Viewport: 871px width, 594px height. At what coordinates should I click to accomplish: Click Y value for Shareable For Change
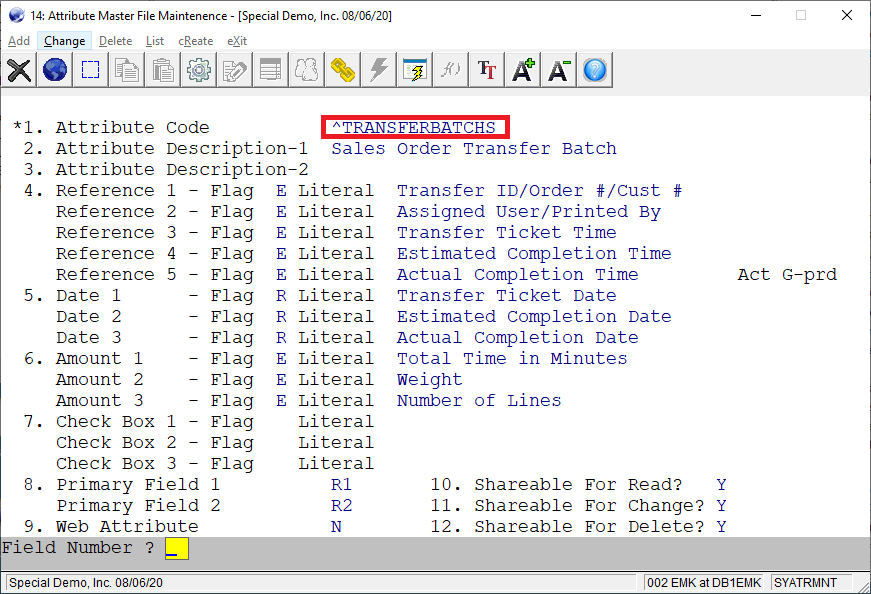pos(721,506)
